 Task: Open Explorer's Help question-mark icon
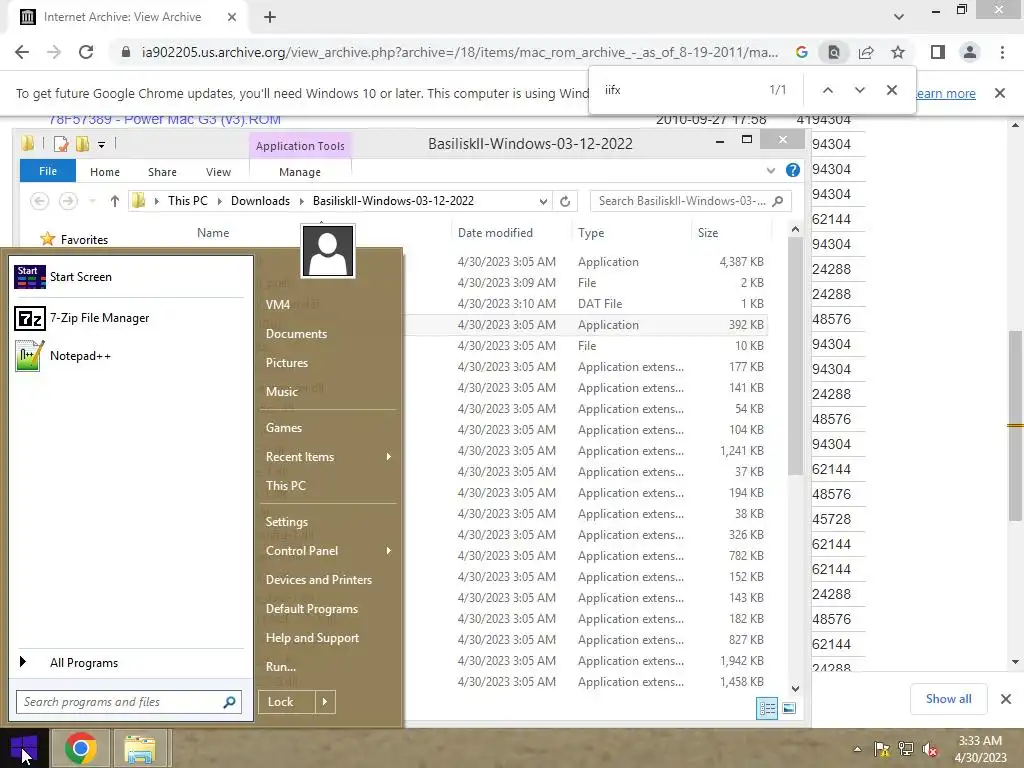pyautogui.click(x=793, y=170)
